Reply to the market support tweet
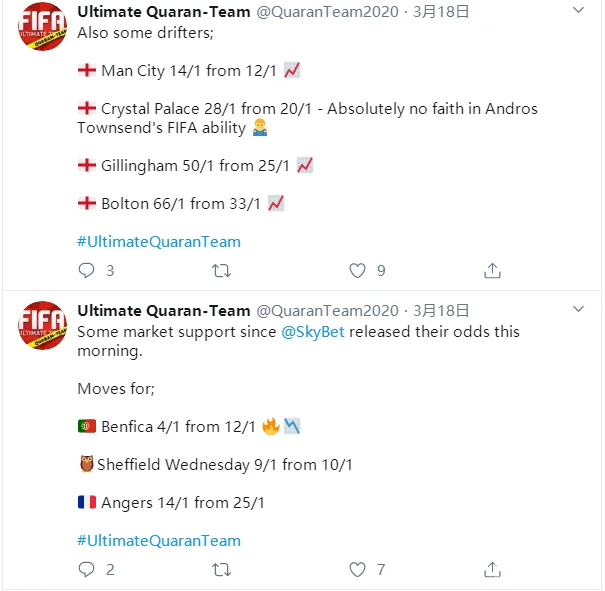605x591 pixels. tap(87, 569)
